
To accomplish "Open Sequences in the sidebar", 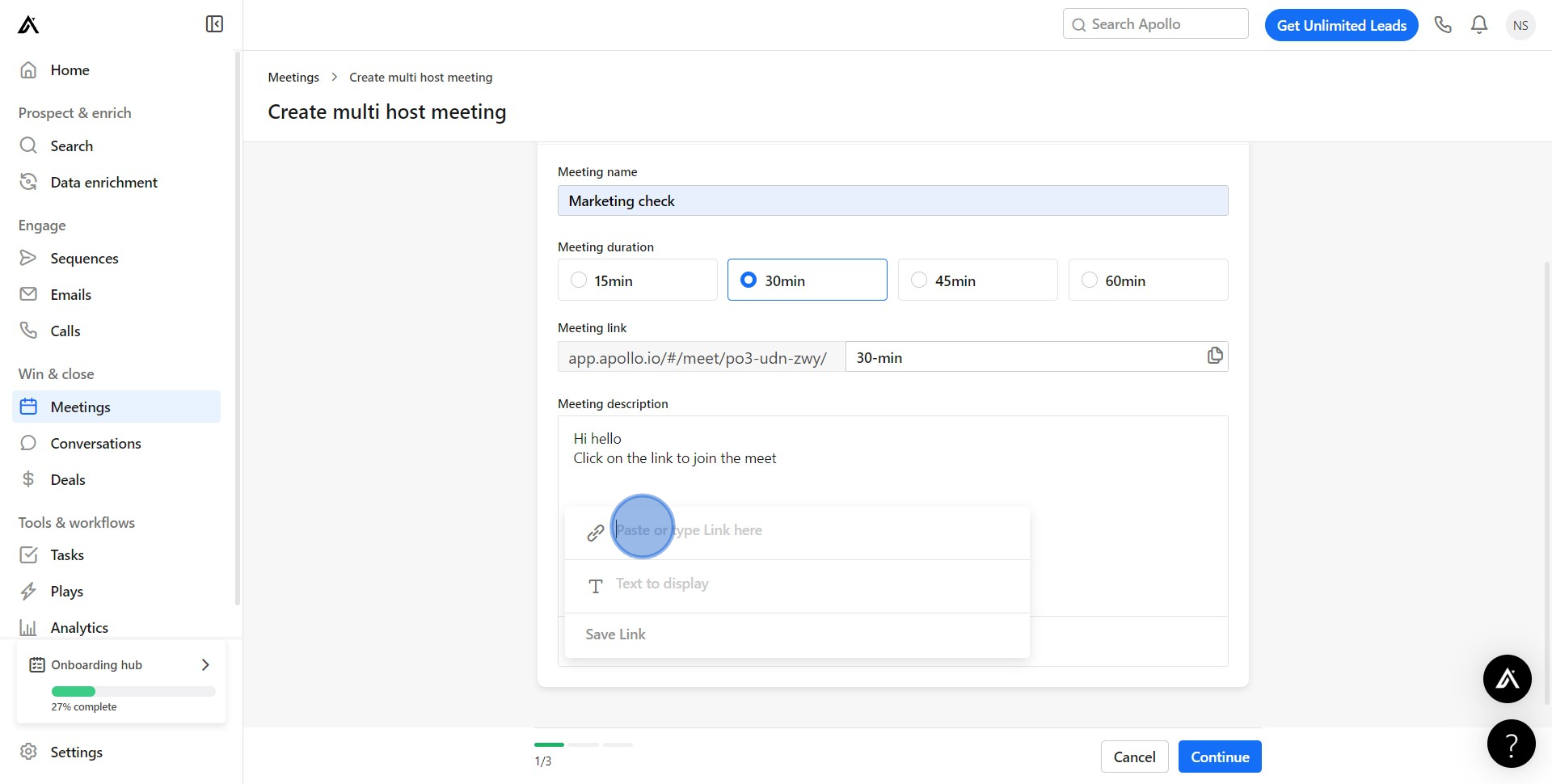I will point(116,258).
